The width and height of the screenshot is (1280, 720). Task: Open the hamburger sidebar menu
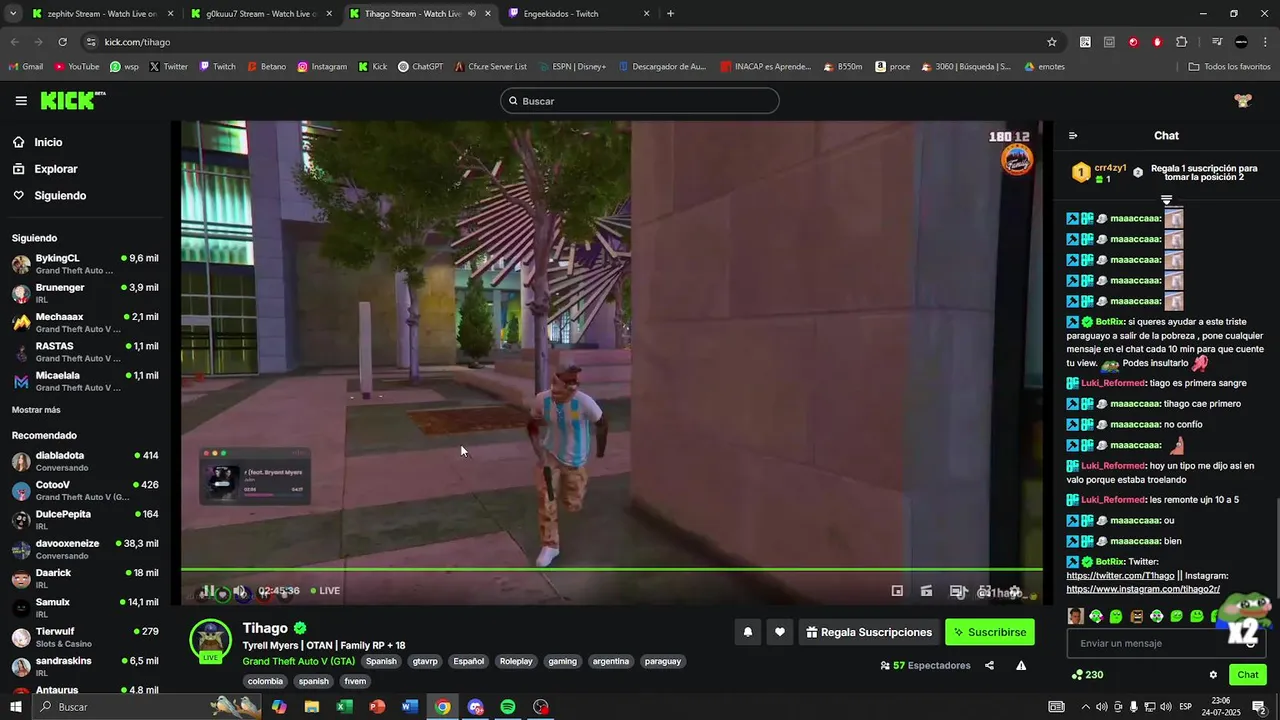click(21, 101)
